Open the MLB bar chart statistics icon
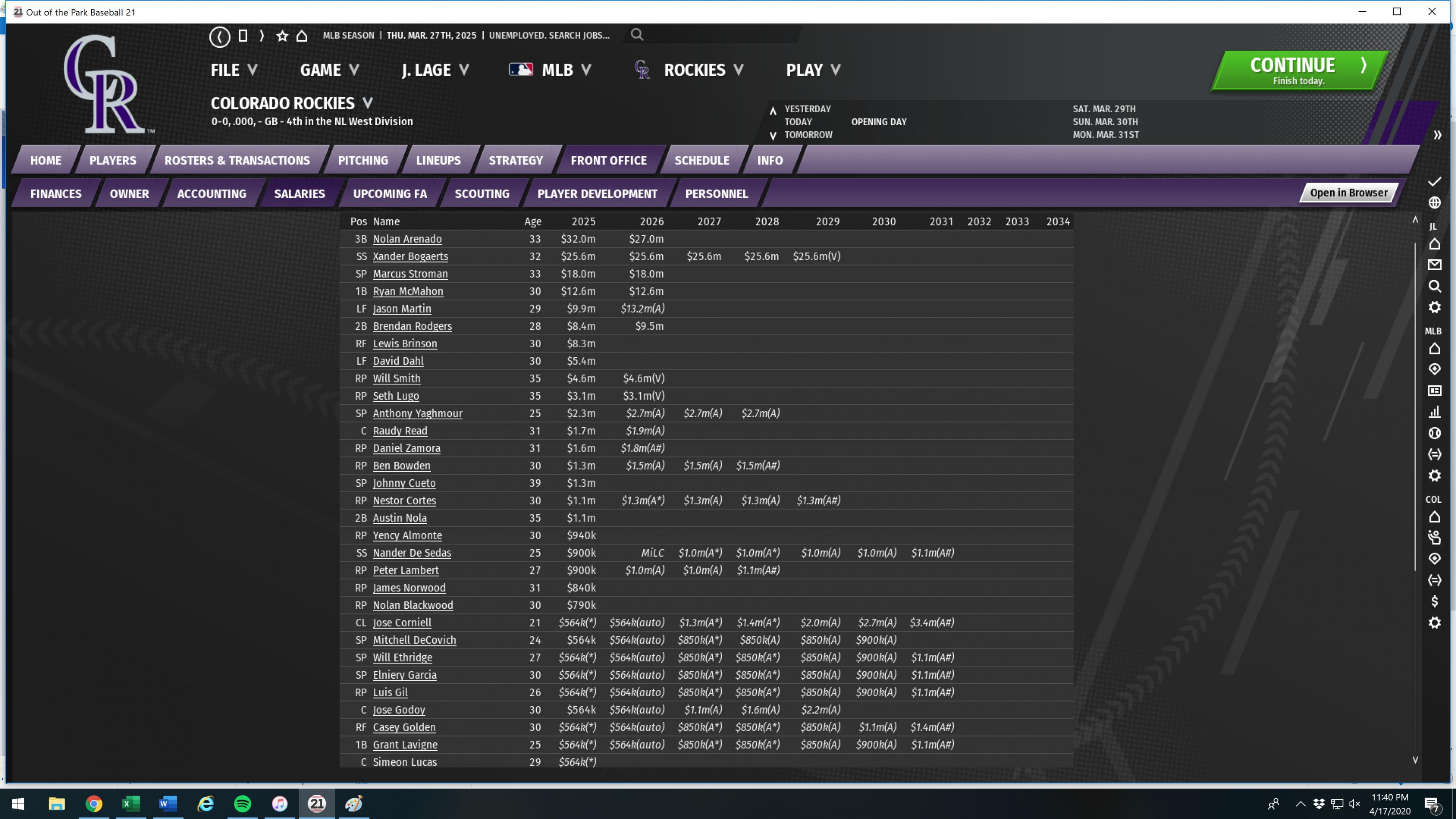1456x819 pixels. coord(1434,412)
